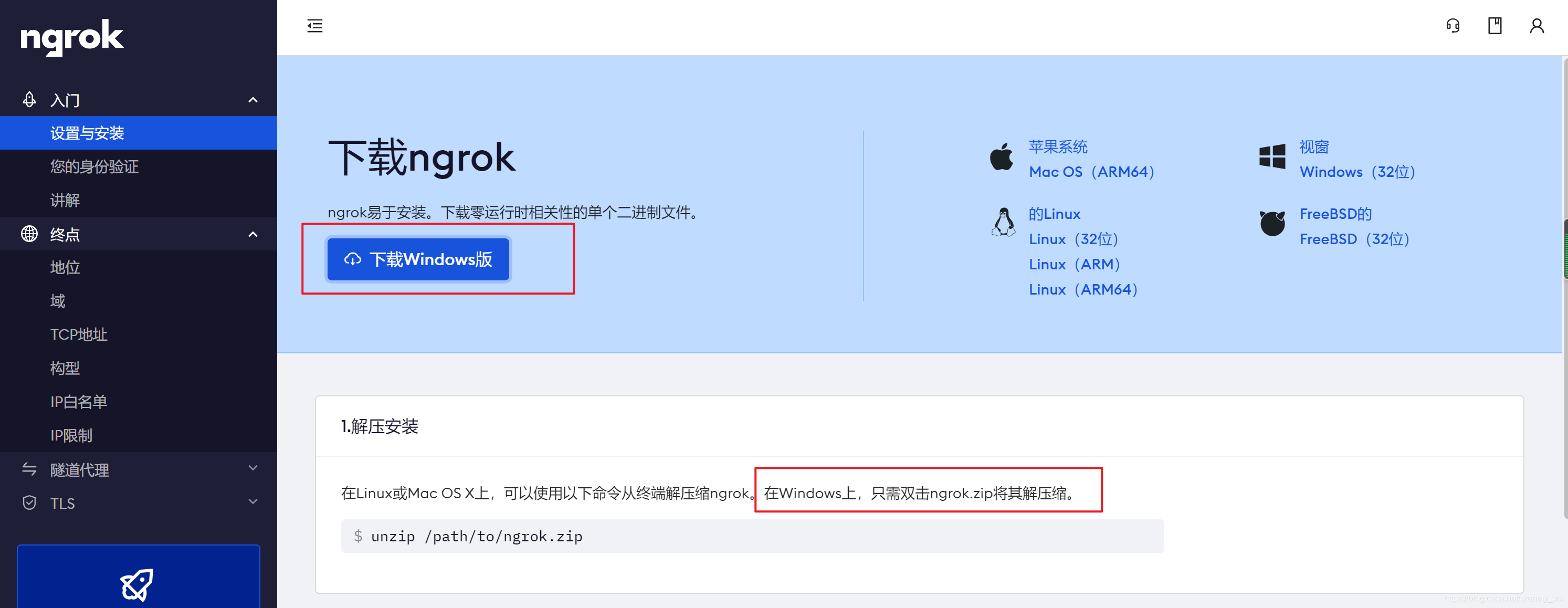
Task: Click the Windows logo icon
Action: [x=1272, y=158]
